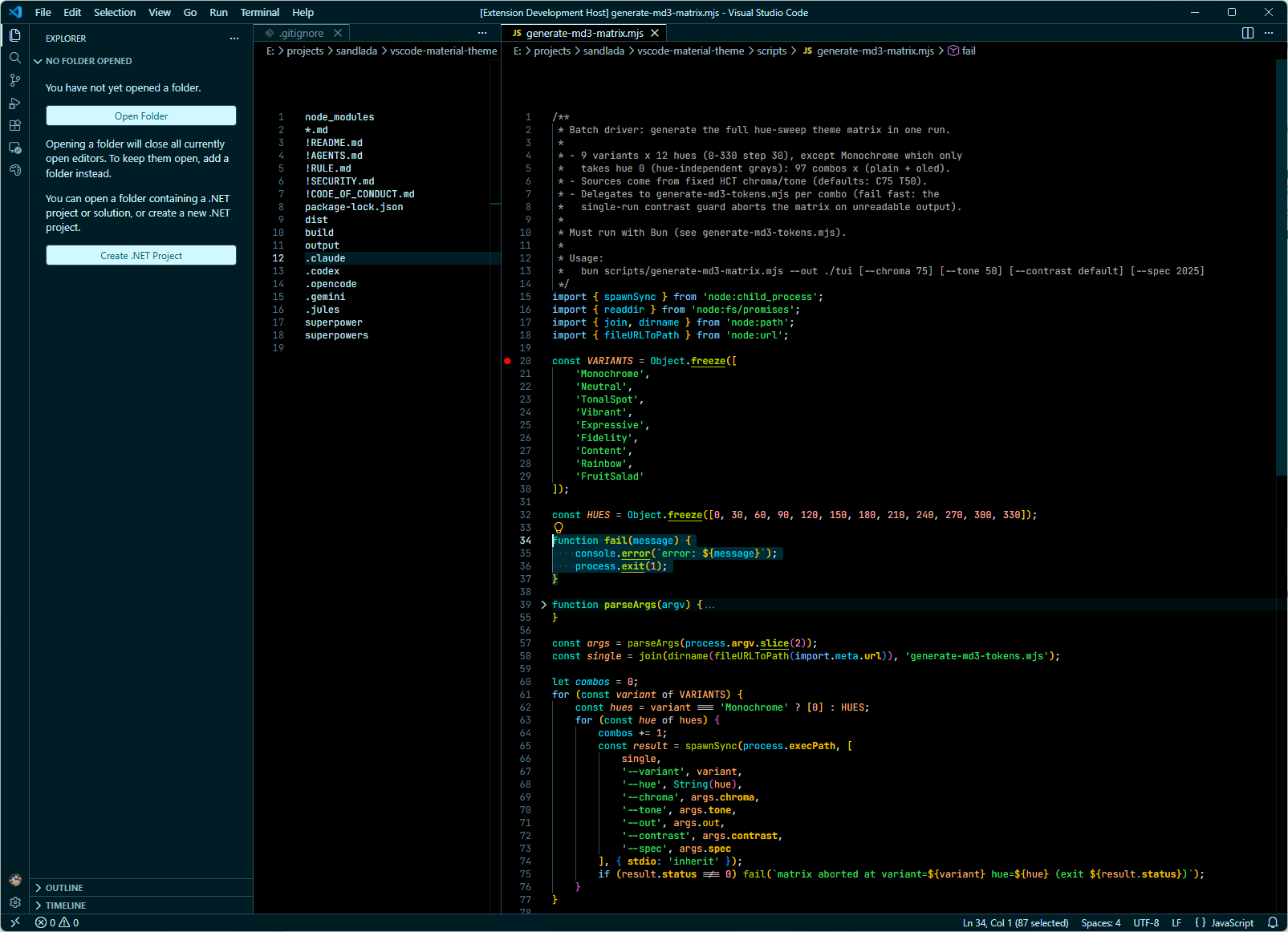Open the Terminal menu

point(260,12)
